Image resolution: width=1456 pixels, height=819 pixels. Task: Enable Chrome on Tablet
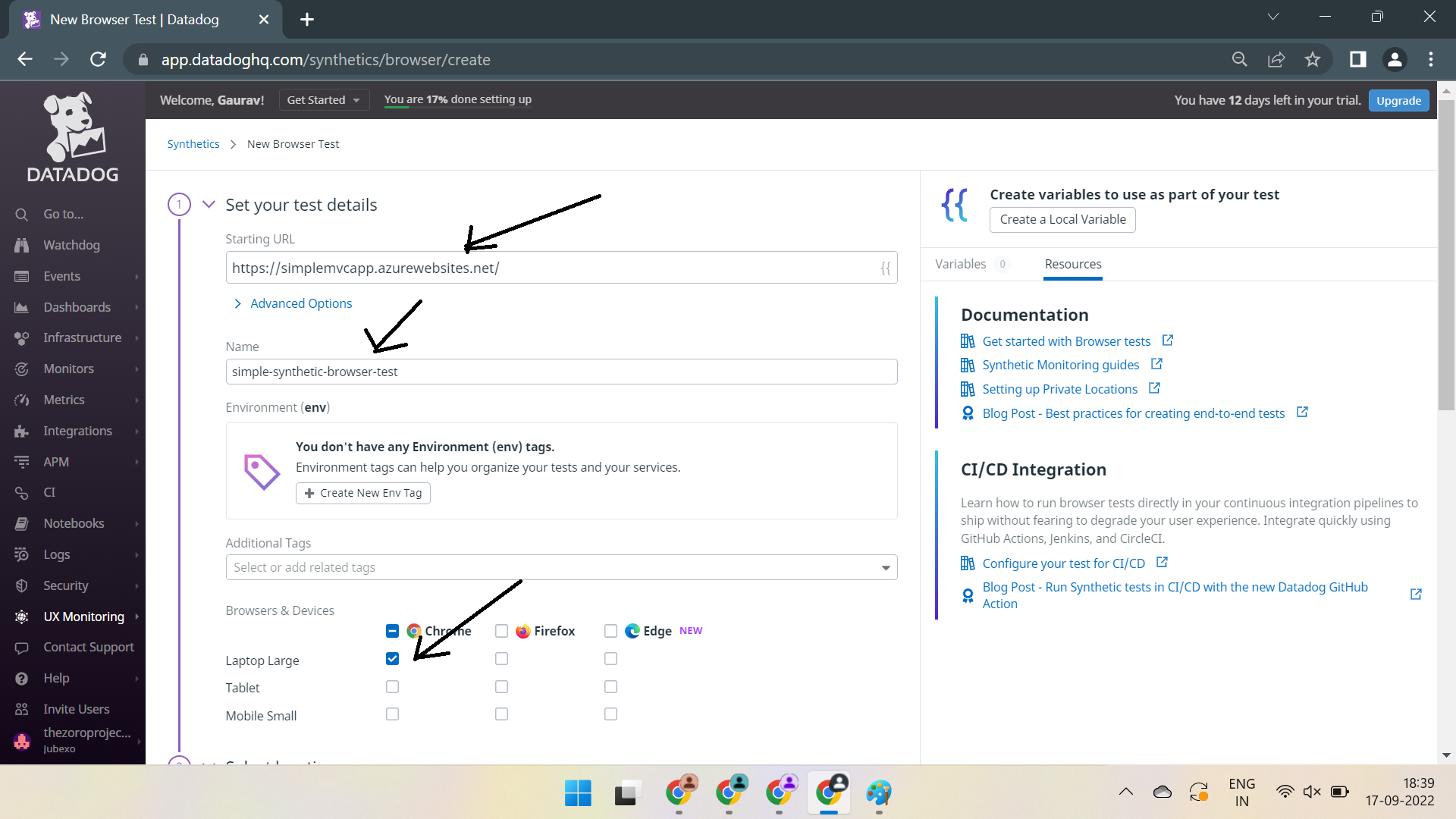pos(392,686)
